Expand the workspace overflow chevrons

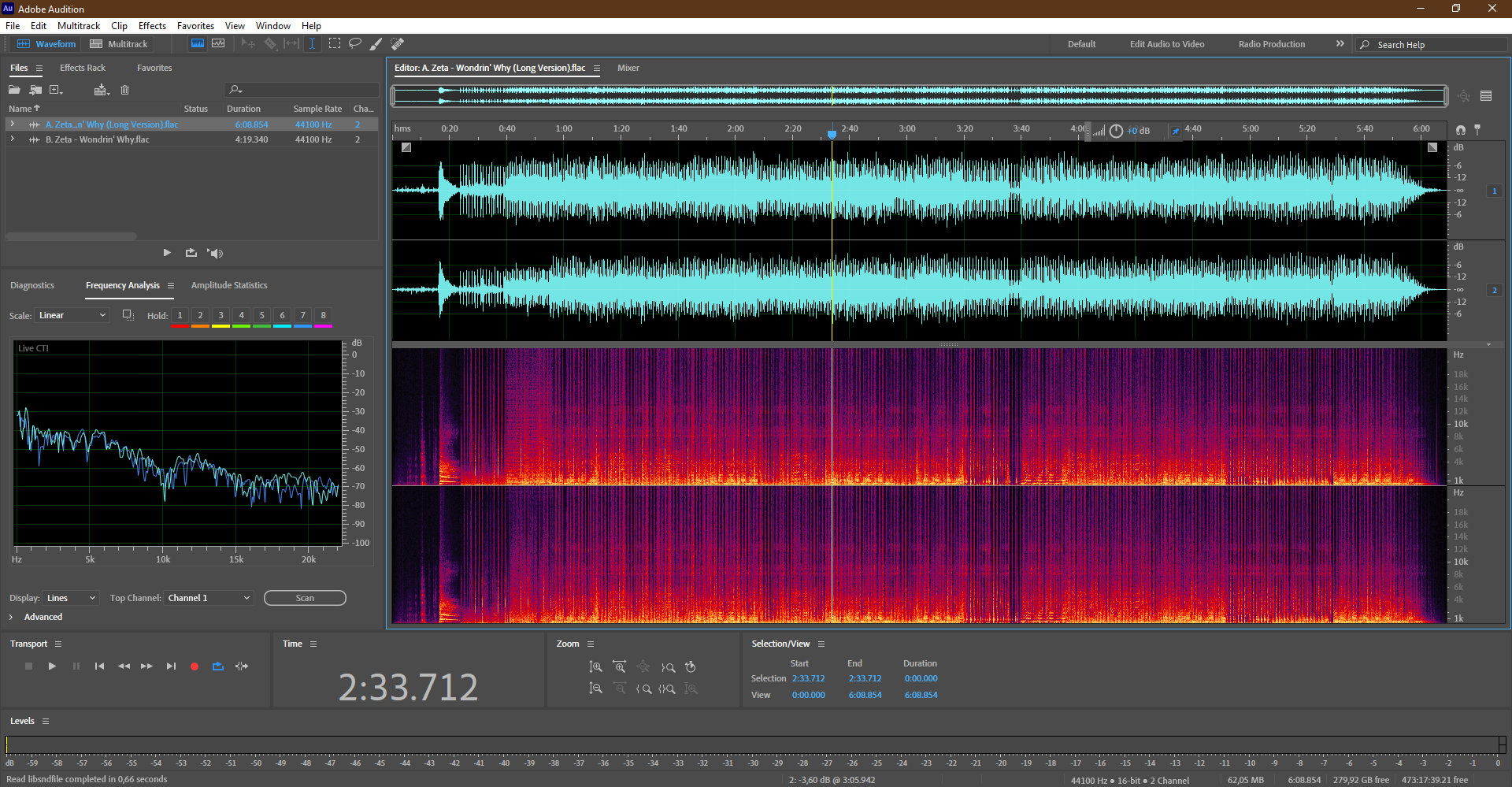1340,44
